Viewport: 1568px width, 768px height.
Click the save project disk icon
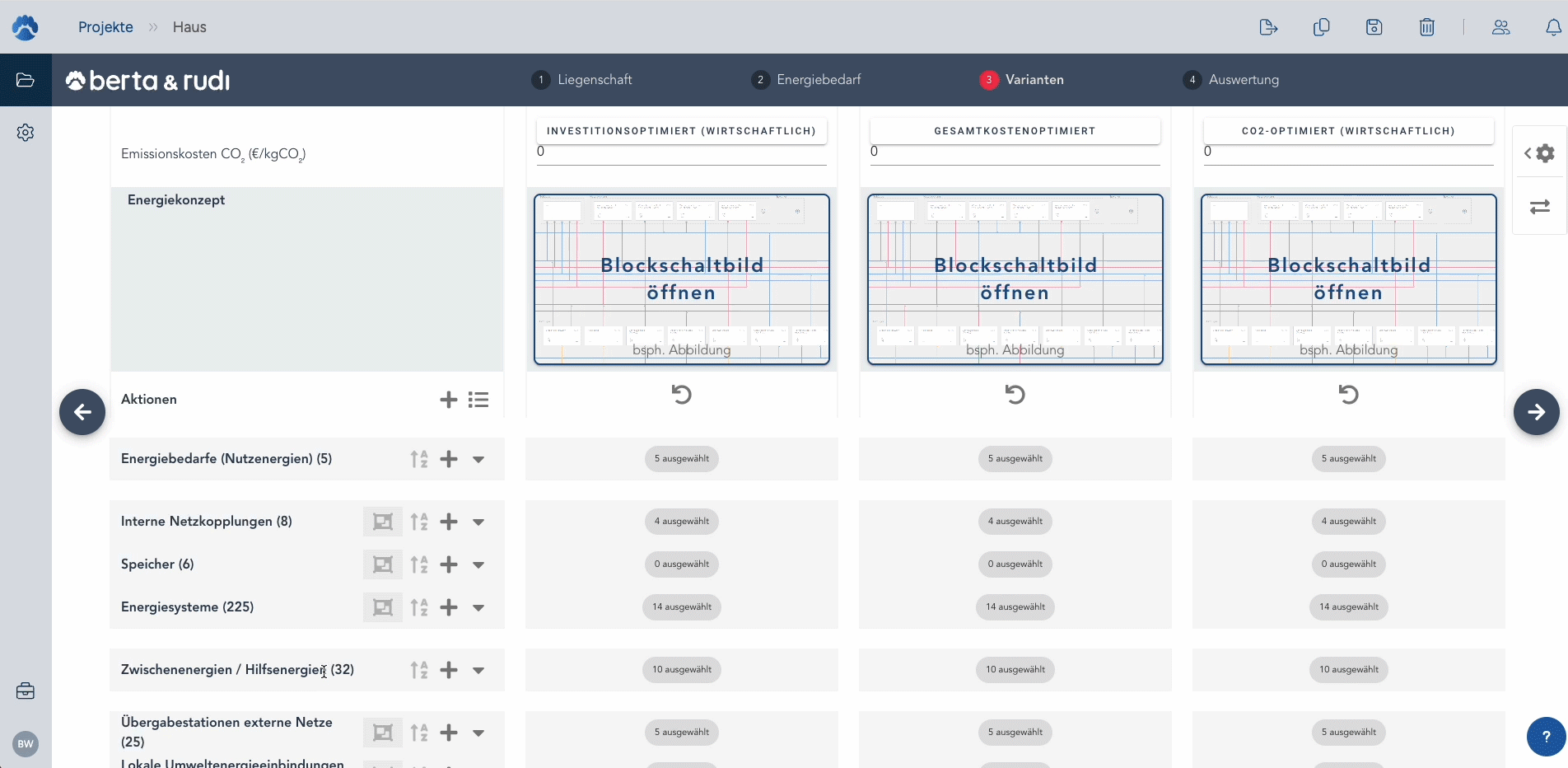[1374, 27]
